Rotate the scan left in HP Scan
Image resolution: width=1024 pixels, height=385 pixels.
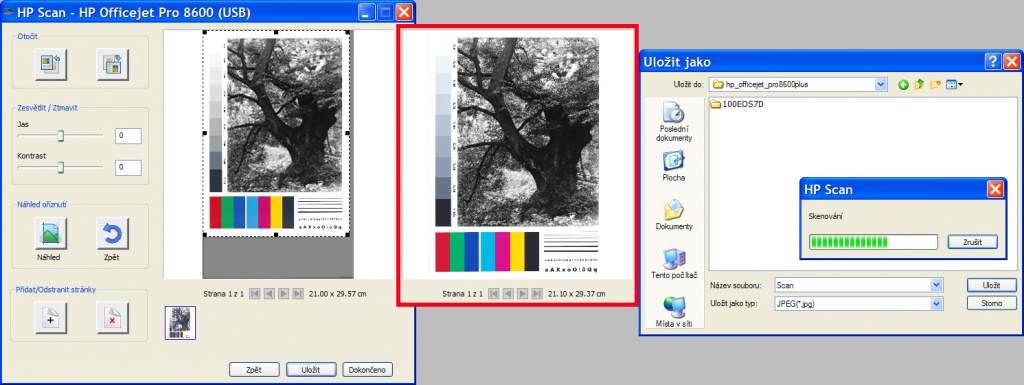pyautogui.click(x=51, y=64)
